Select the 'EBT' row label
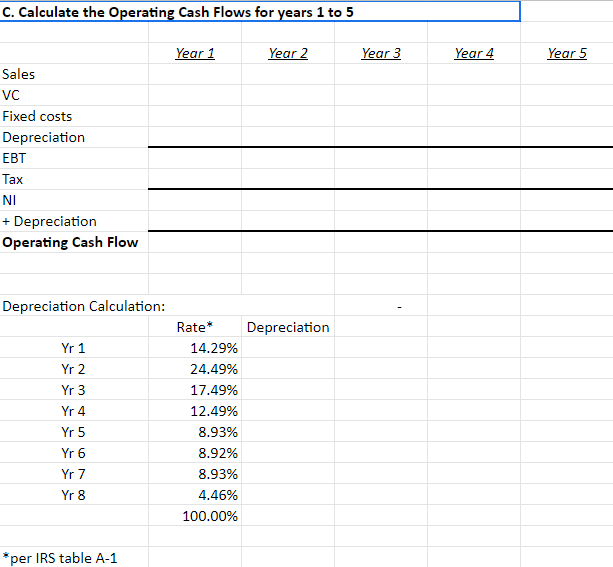613x567 pixels. tap(14, 158)
